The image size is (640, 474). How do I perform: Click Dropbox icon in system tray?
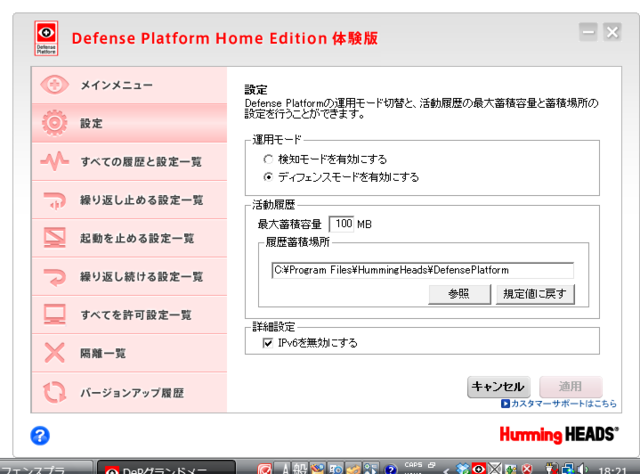click(x=463, y=469)
